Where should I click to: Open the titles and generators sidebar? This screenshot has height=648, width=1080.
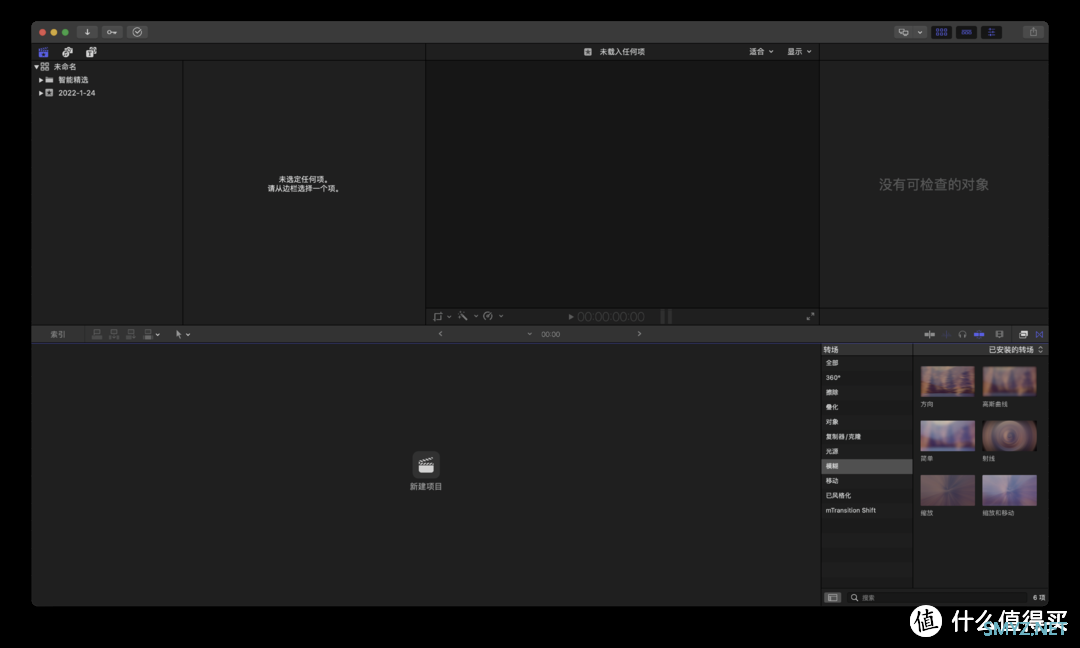point(91,52)
